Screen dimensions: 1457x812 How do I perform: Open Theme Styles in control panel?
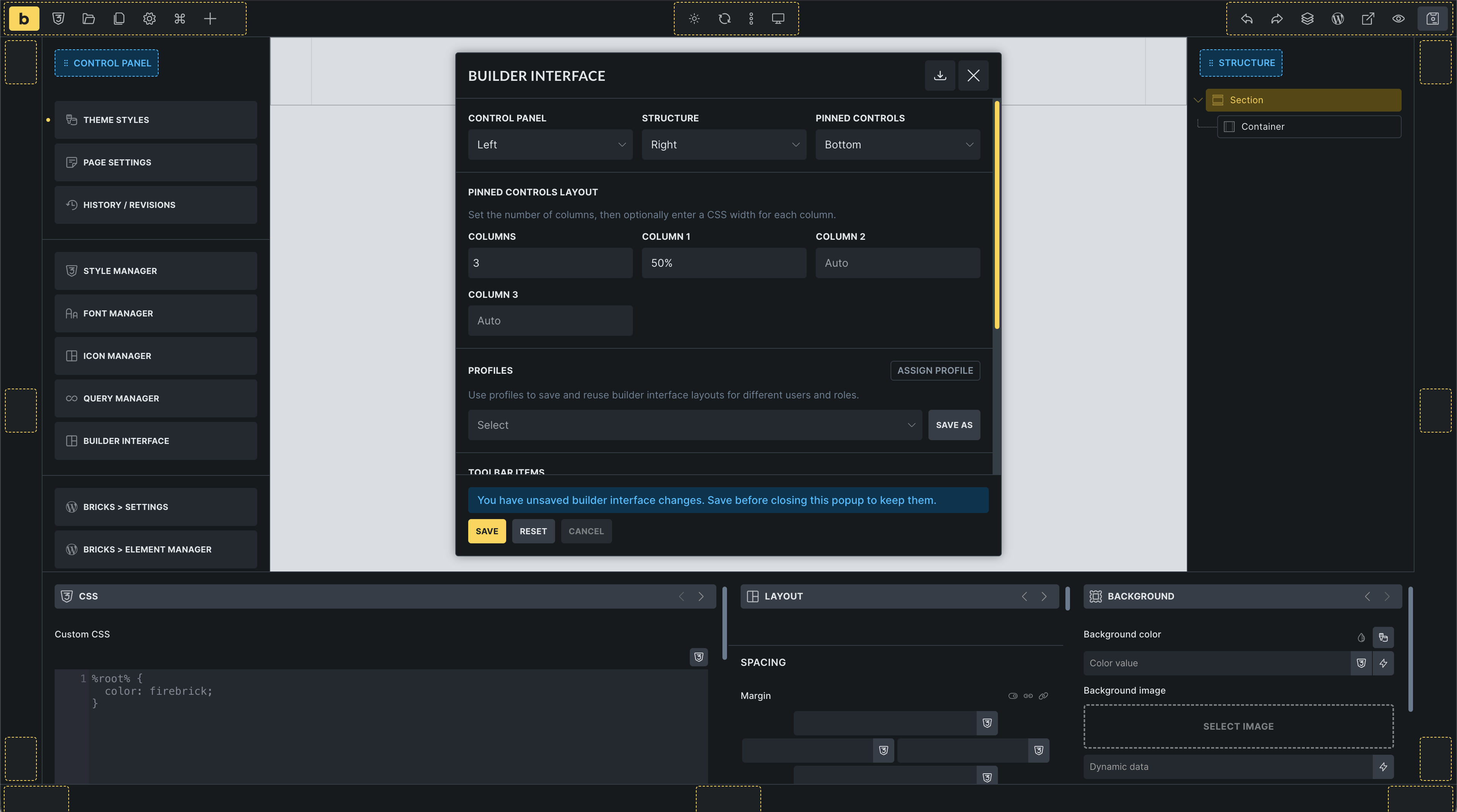point(156,120)
